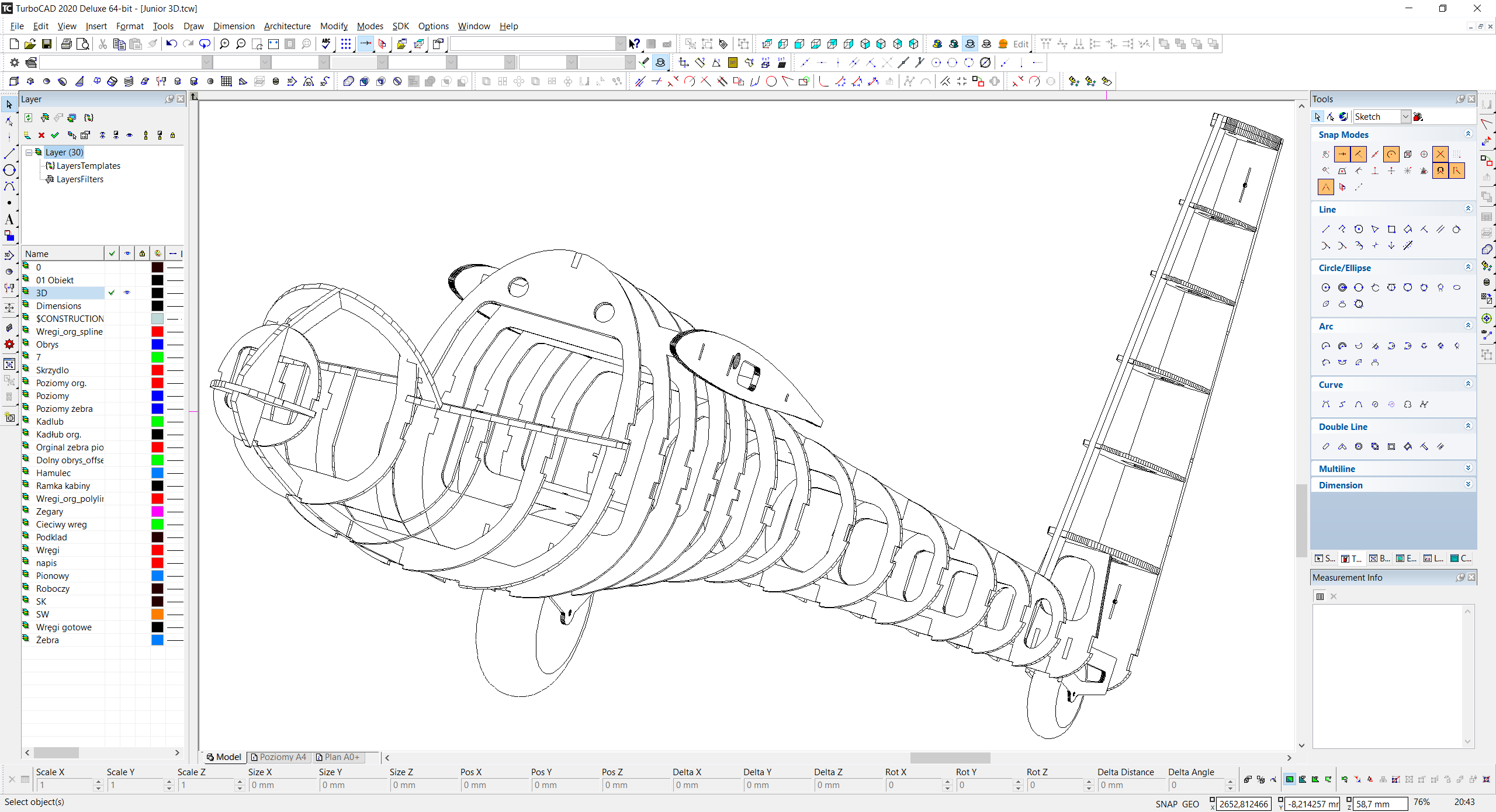Viewport: 1496px width, 812px height.
Task: Toggle visibility of the 3D layer
Action: (127, 293)
